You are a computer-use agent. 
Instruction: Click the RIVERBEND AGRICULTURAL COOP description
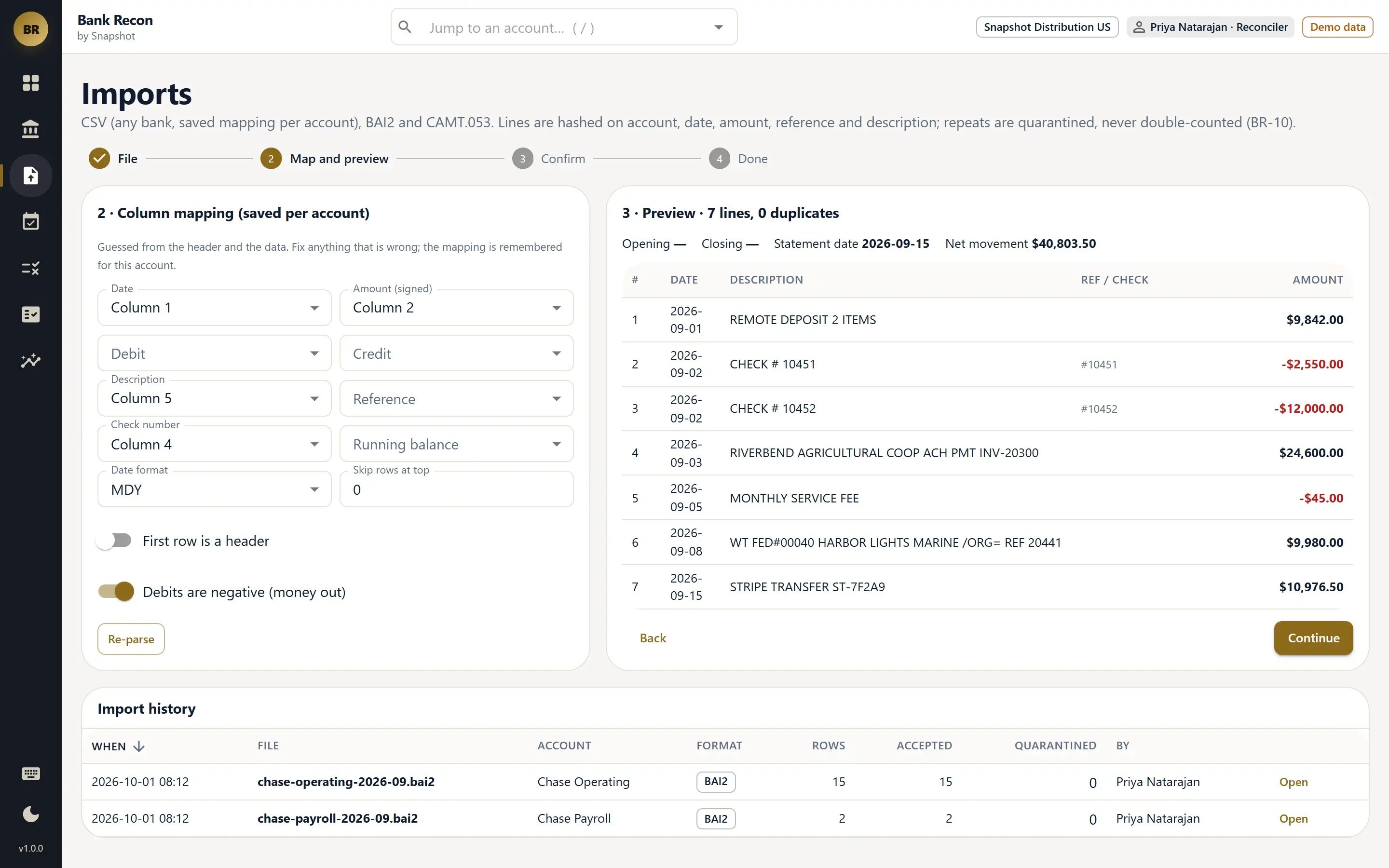pyautogui.click(x=884, y=453)
